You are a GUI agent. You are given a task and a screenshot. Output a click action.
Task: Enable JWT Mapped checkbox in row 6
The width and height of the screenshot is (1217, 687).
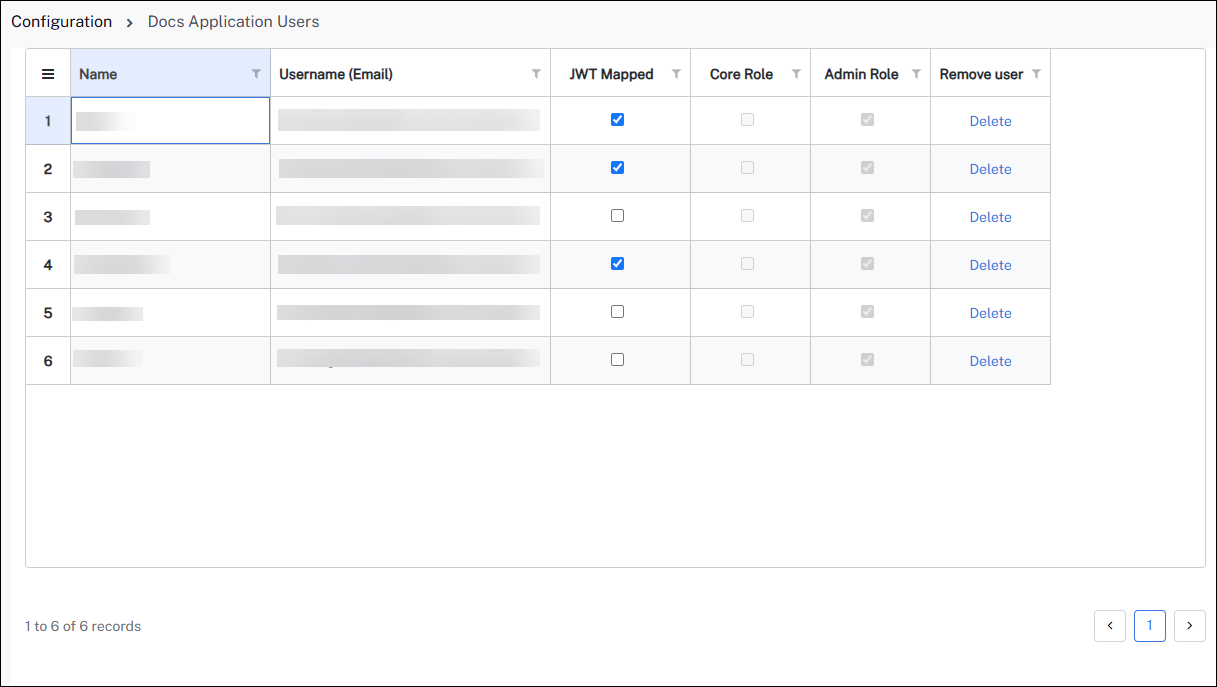click(617, 359)
